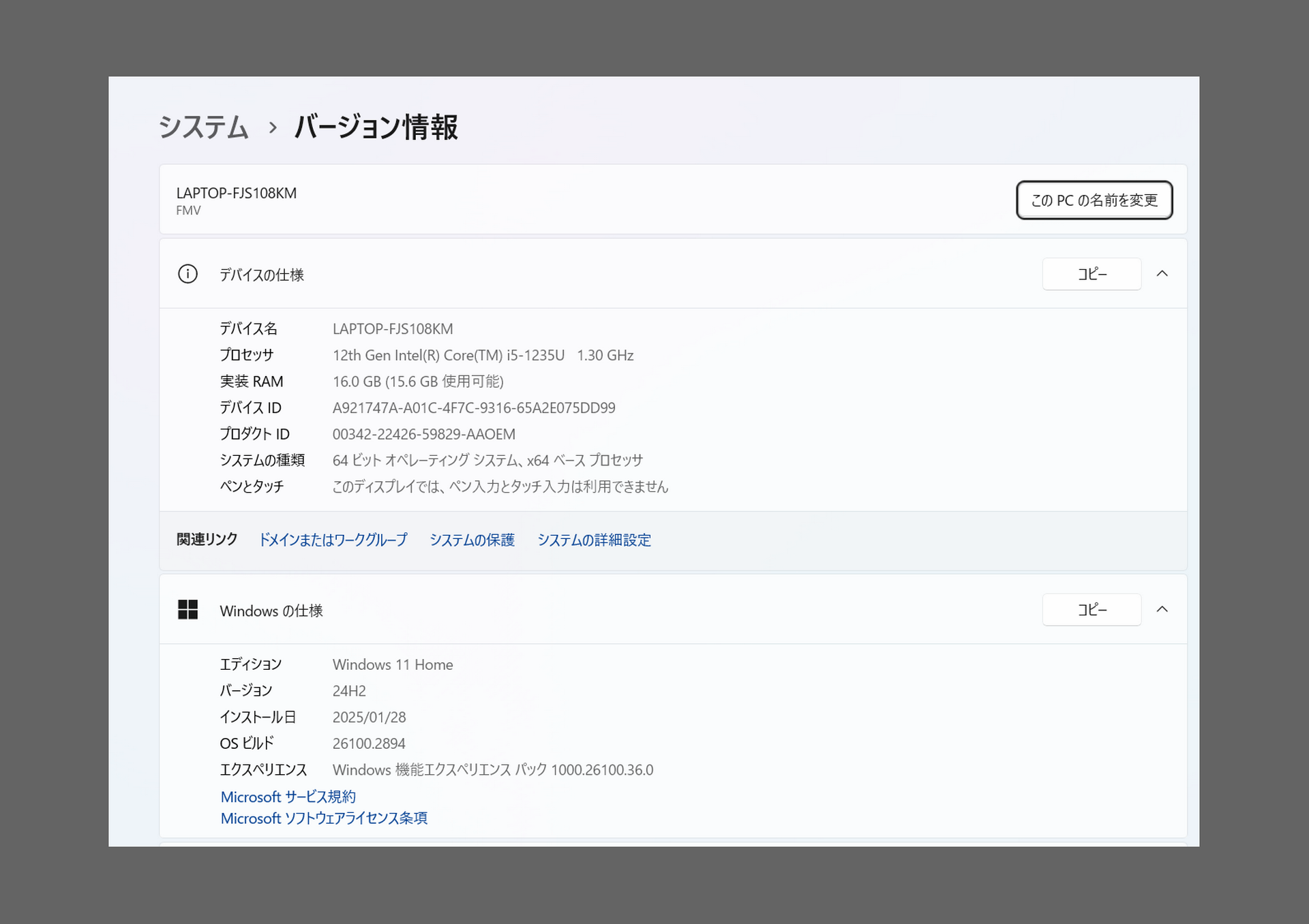The width and height of the screenshot is (1309, 924).
Task: Click この PC の名前を変更 button
Action: point(1094,200)
